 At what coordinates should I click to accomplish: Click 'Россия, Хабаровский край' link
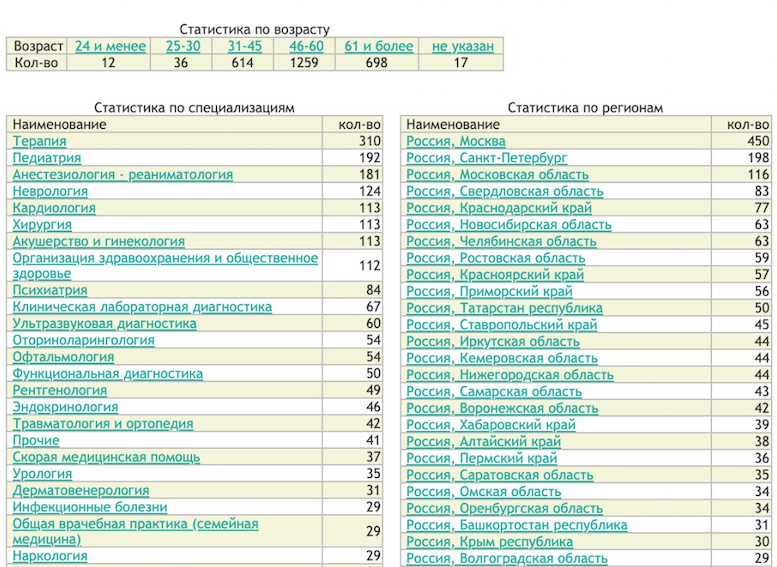point(491,425)
